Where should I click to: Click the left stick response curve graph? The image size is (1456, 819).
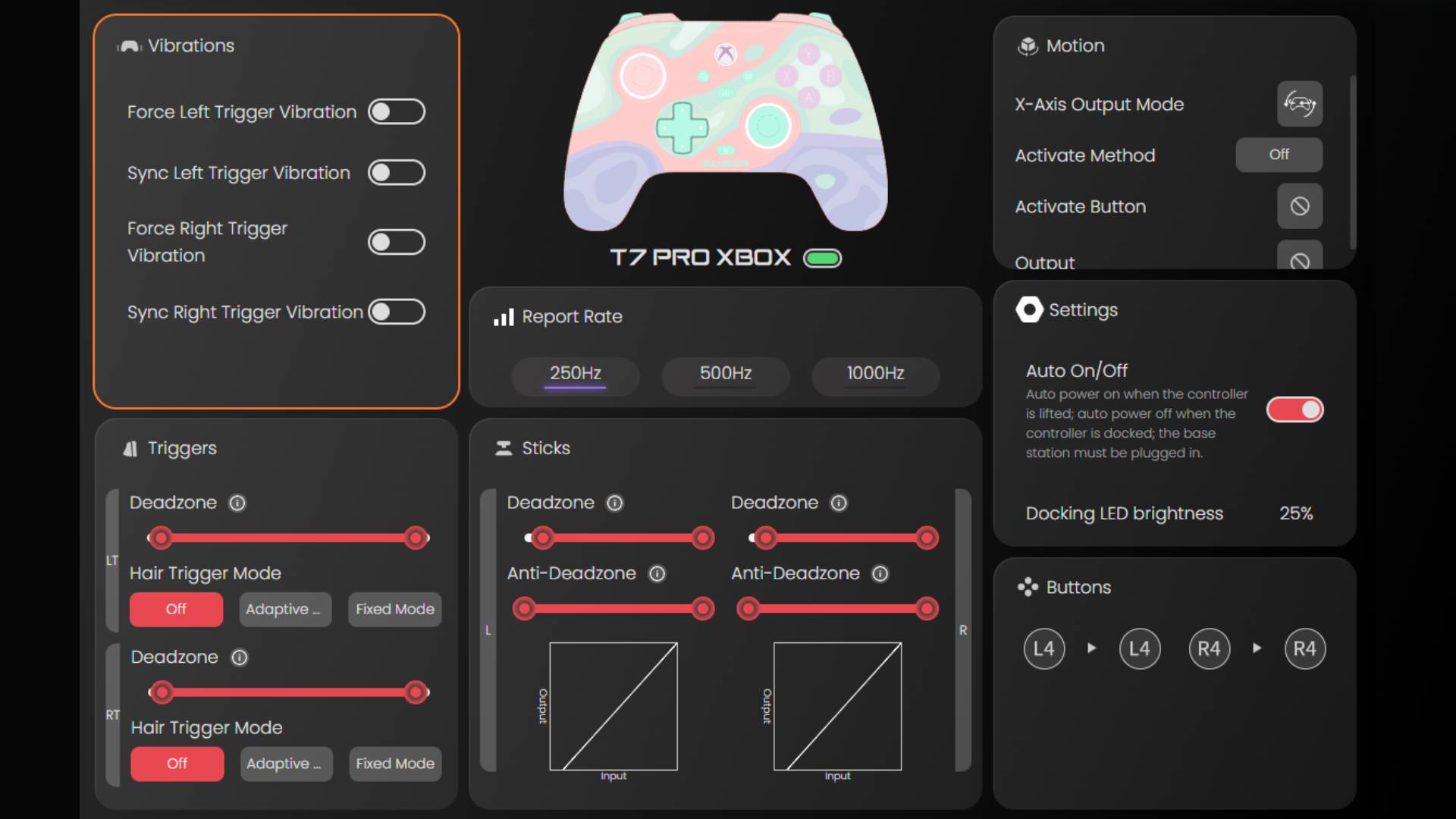coord(613,707)
